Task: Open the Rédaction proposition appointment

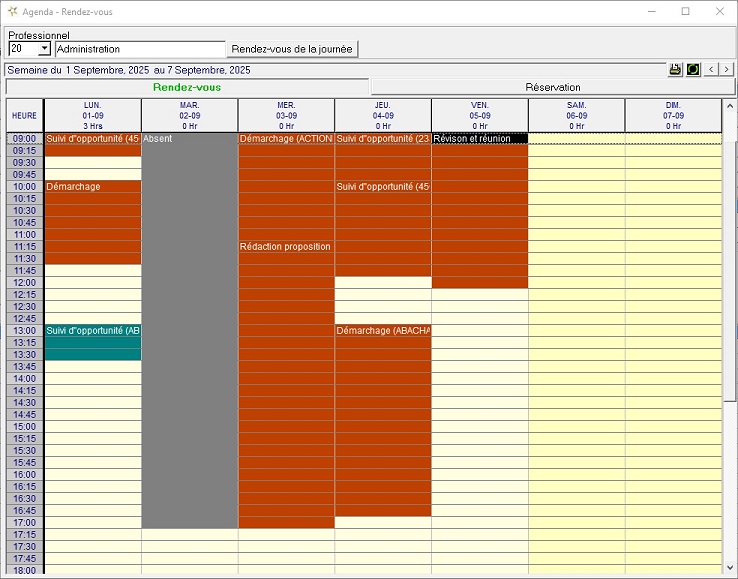Action: coord(285,247)
